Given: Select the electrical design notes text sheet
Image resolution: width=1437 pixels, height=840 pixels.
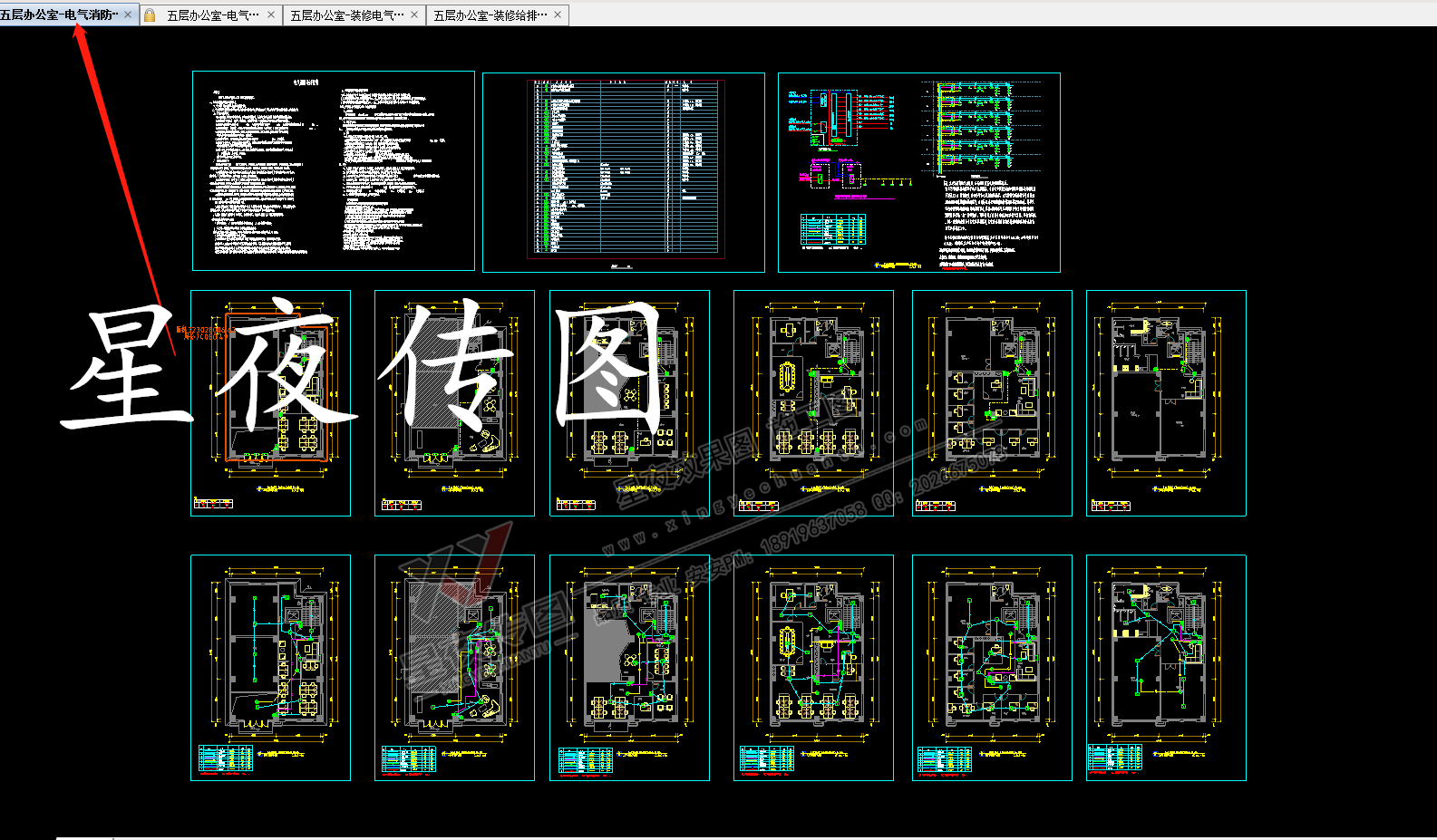Looking at the screenshot, I should [x=333, y=170].
